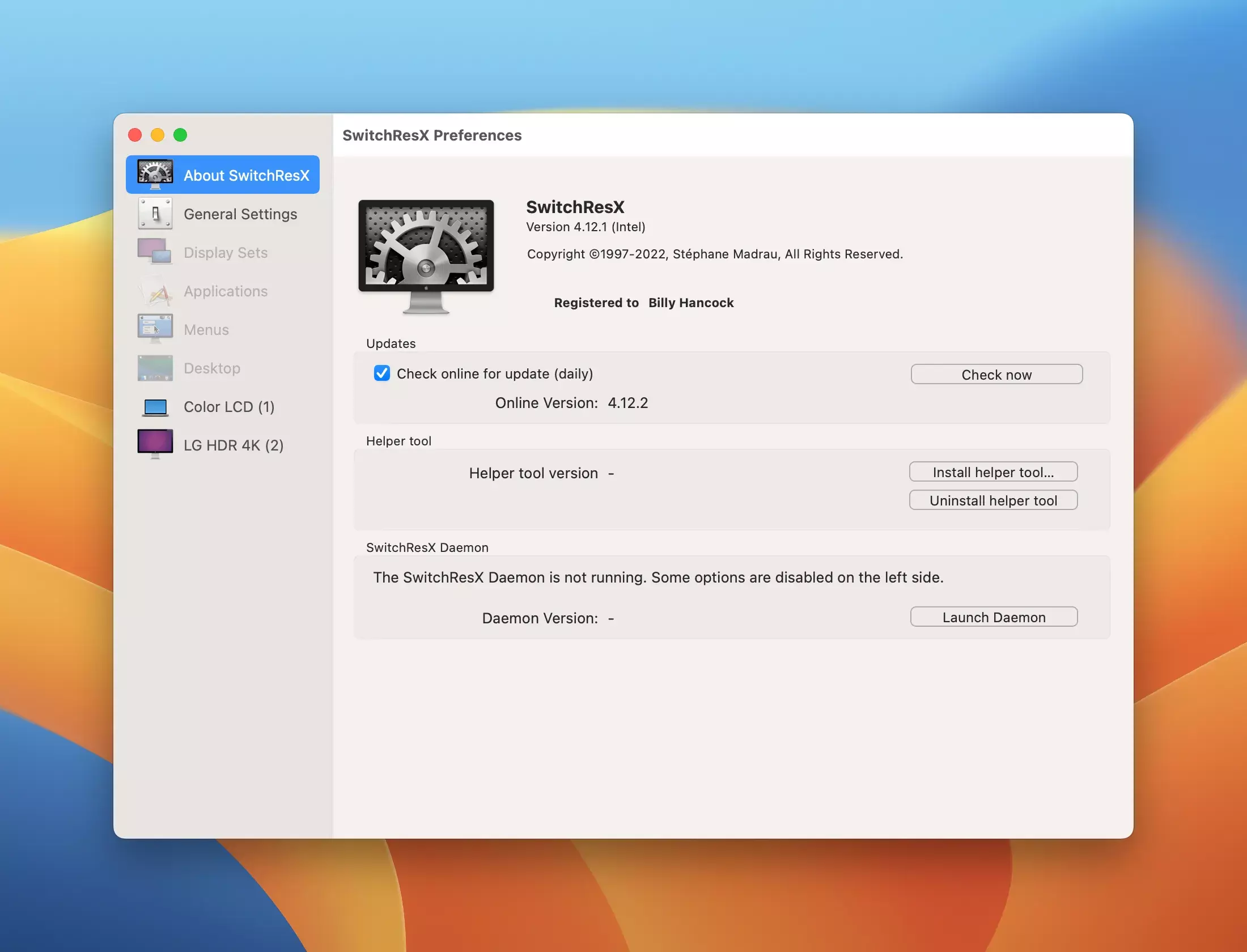Click Uninstall helper tool button
The height and width of the screenshot is (952, 1247).
point(993,500)
